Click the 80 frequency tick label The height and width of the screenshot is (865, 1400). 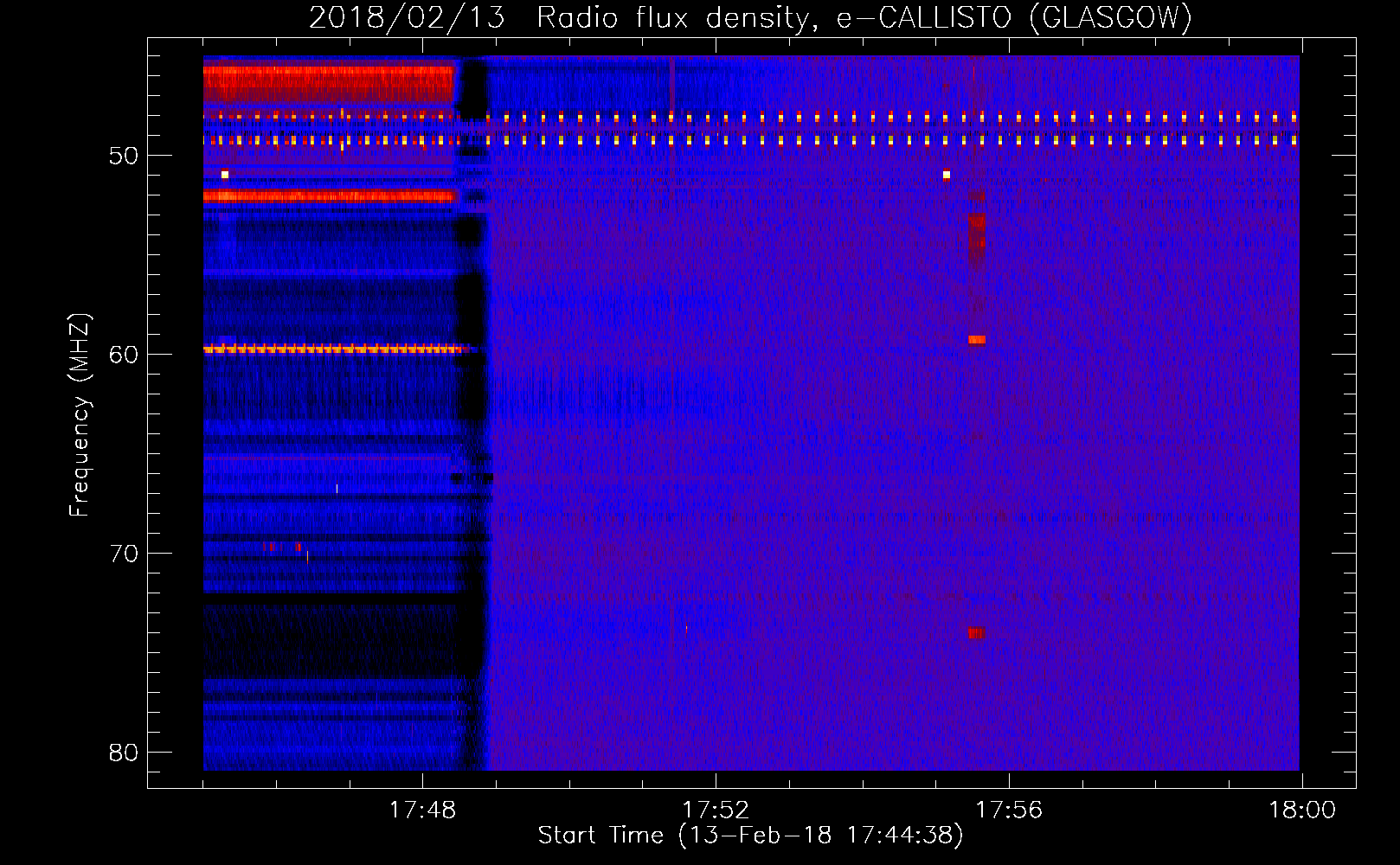[x=124, y=753]
